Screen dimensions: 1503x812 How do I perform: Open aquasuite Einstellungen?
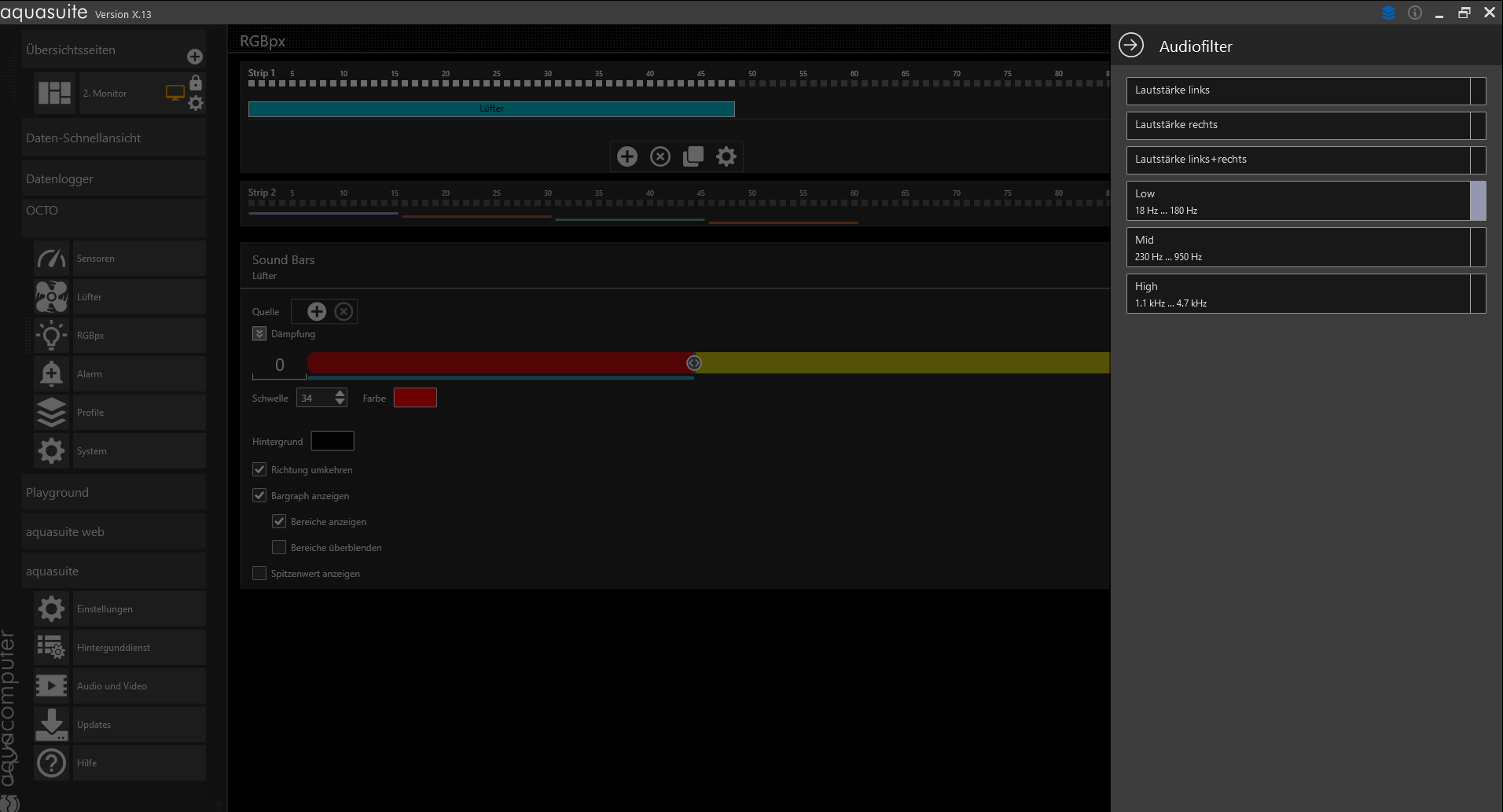119,609
